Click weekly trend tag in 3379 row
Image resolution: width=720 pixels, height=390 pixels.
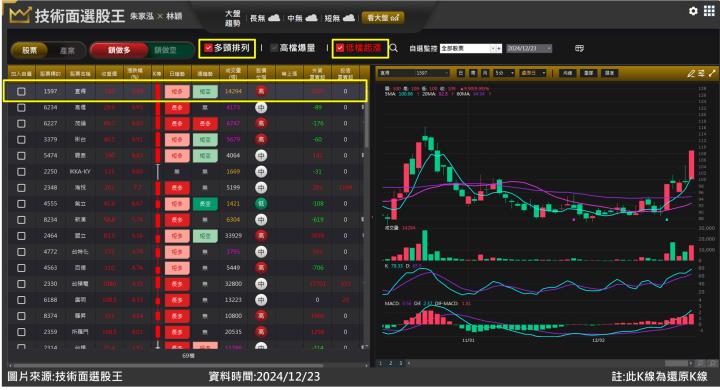tap(205, 140)
